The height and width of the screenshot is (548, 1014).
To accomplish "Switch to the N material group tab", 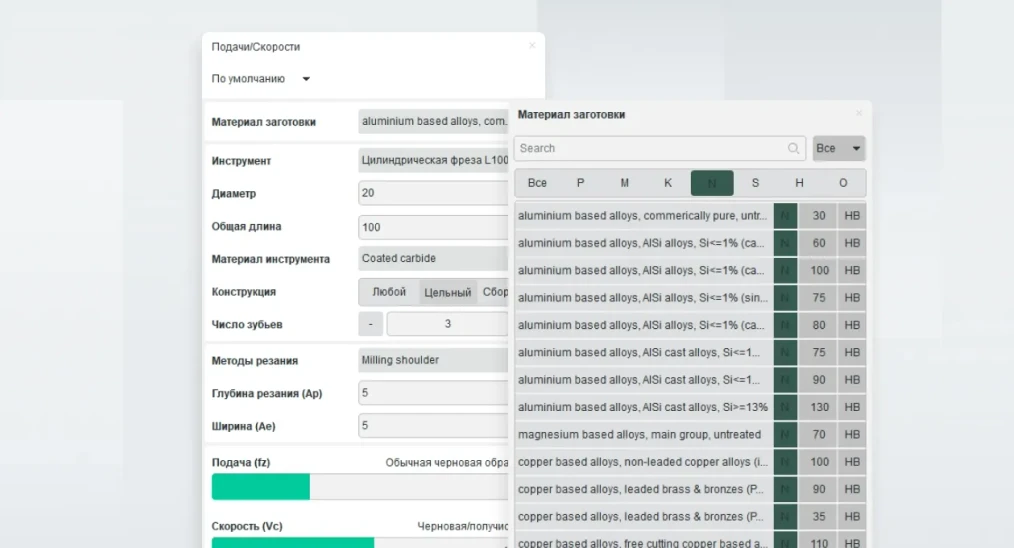I will [x=712, y=183].
